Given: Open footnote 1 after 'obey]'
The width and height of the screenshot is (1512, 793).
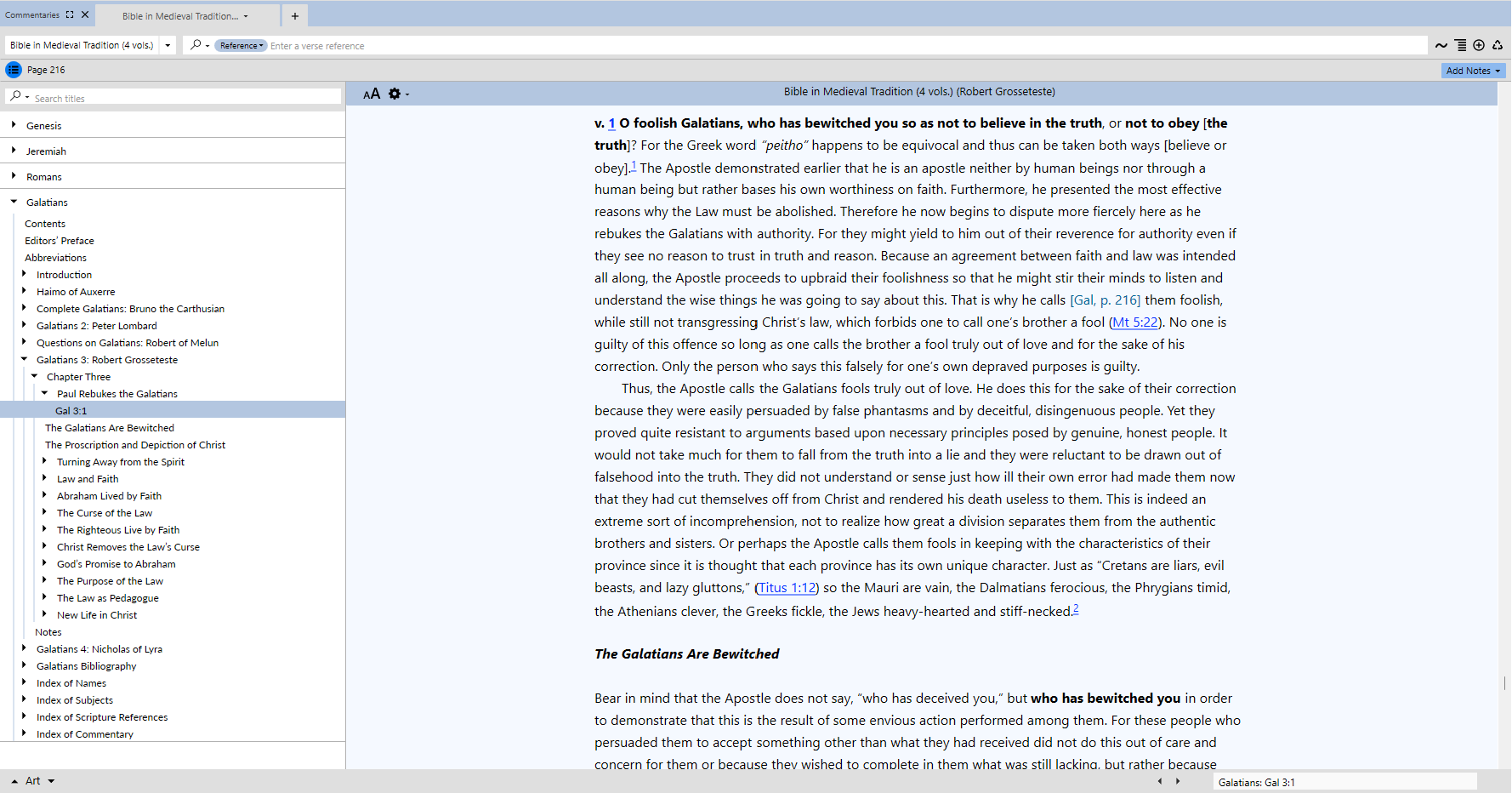Looking at the screenshot, I should tap(633, 165).
